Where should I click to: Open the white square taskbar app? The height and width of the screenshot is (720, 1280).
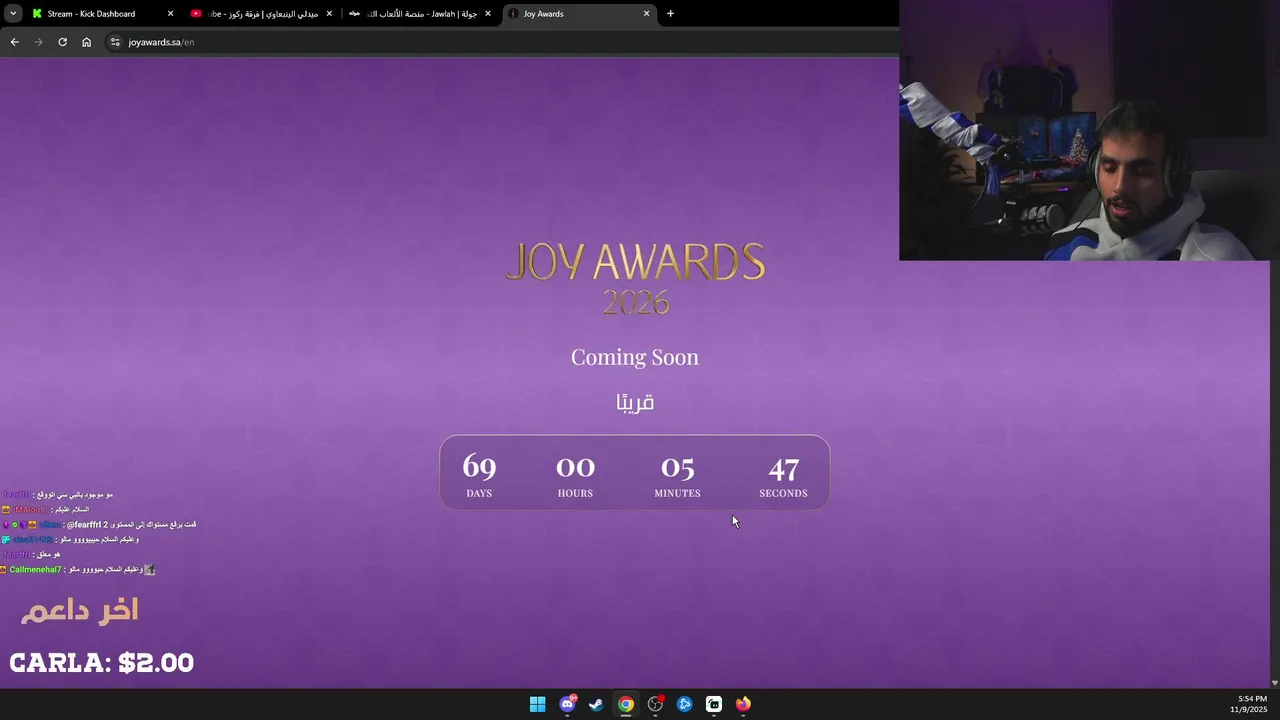714,704
